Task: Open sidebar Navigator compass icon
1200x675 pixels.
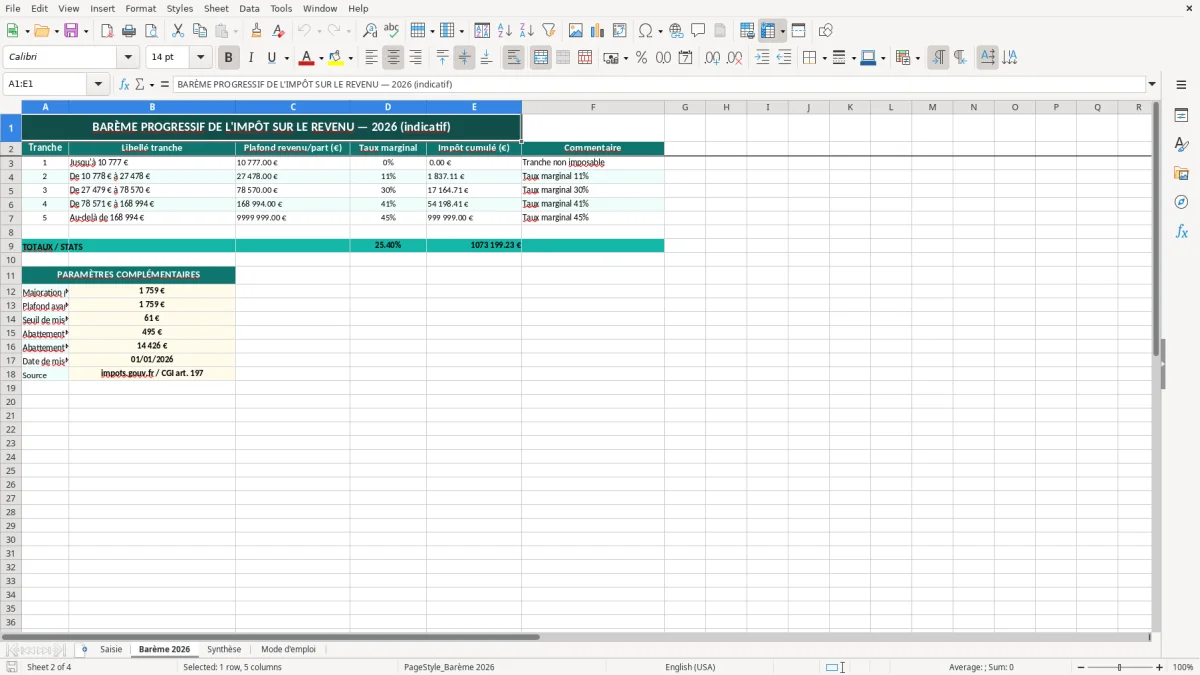Action: pos(1181,203)
